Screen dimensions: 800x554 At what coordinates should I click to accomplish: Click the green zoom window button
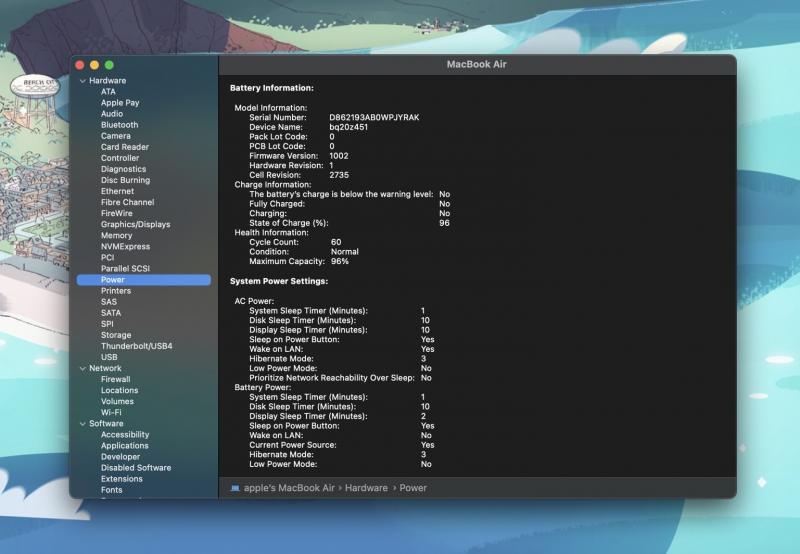point(109,64)
